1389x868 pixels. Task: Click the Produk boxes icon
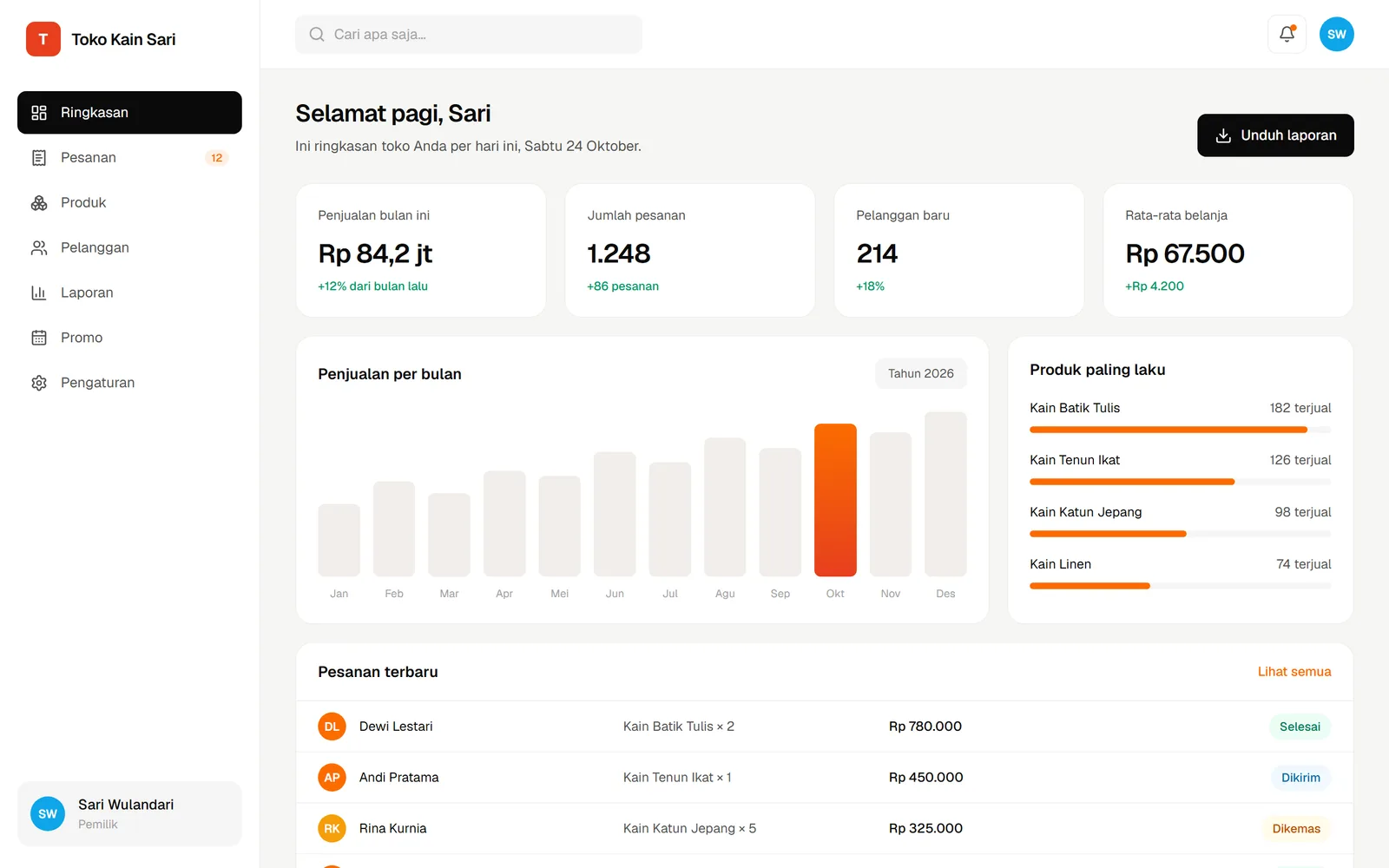coord(39,203)
